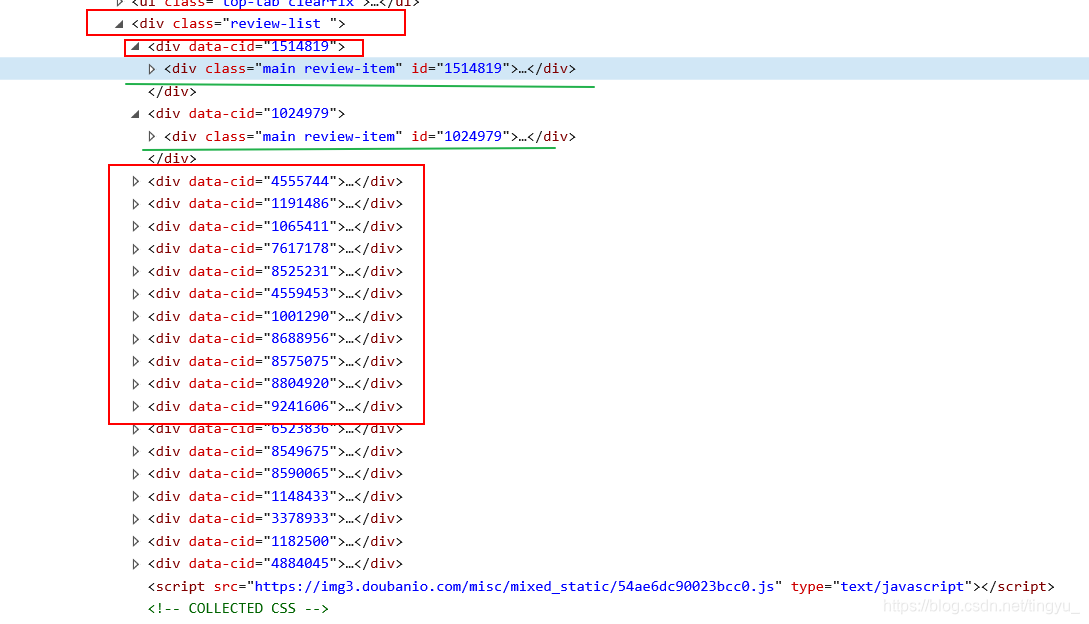Select the data-cid 9241606 row
This screenshot has width=1089, height=624.
[275, 407]
